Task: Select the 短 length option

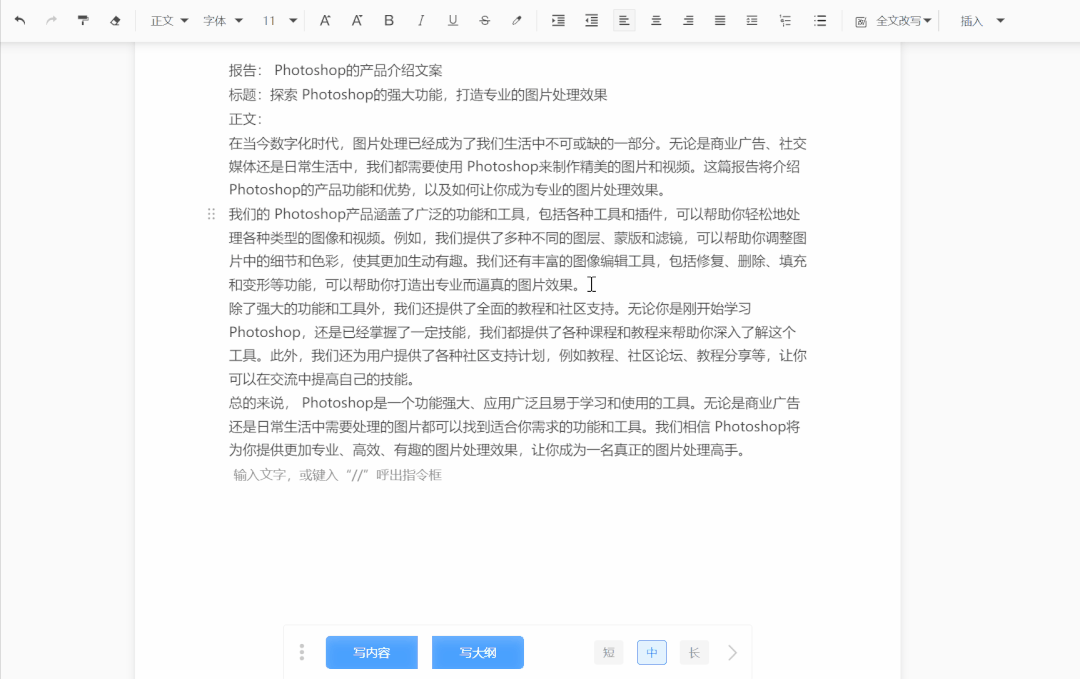Action: 609,652
